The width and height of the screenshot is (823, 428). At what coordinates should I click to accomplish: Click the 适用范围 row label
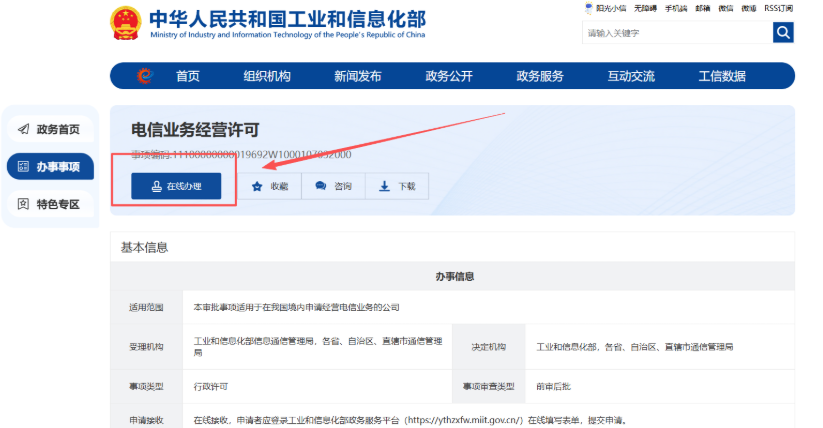(x=146, y=307)
